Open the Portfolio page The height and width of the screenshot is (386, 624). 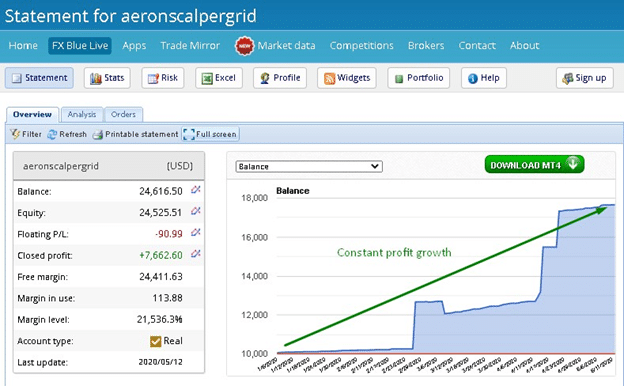pyautogui.click(x=419, y=78)
